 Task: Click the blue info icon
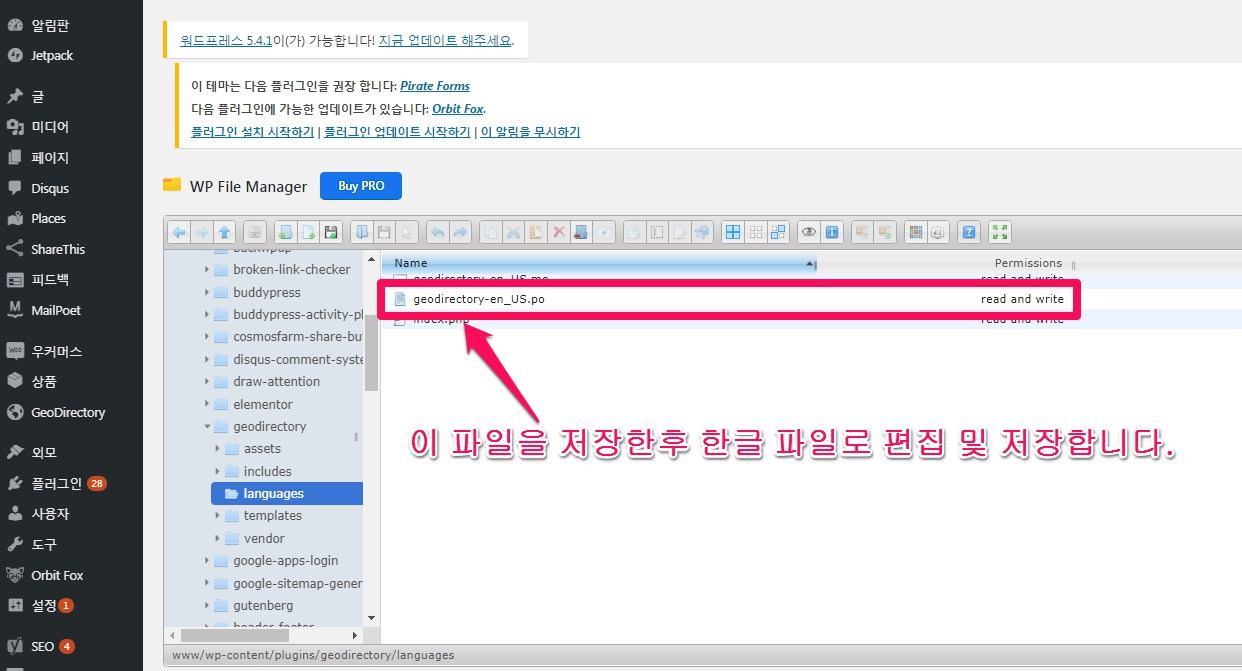coord(832,232)
